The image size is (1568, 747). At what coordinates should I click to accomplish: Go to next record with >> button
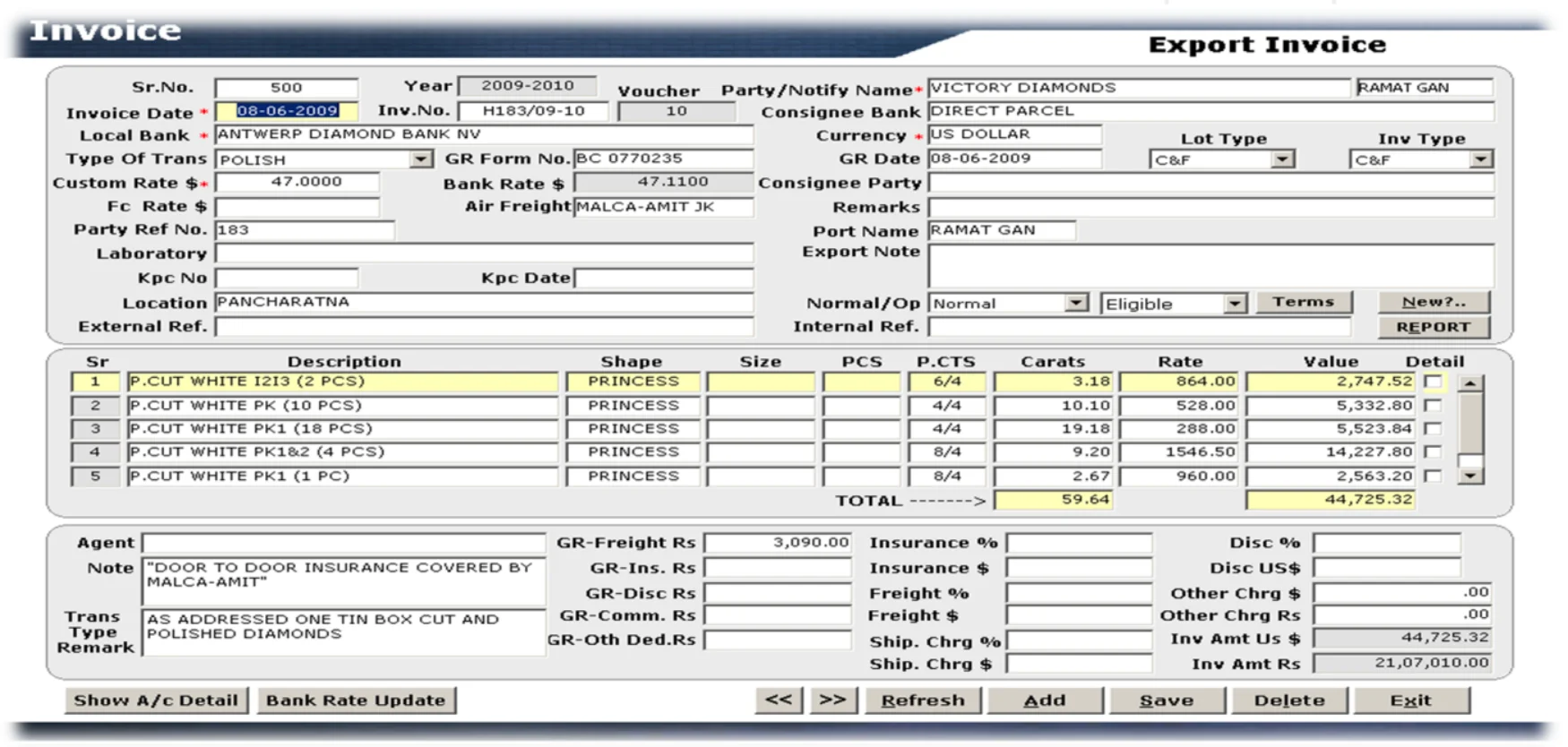833,700
